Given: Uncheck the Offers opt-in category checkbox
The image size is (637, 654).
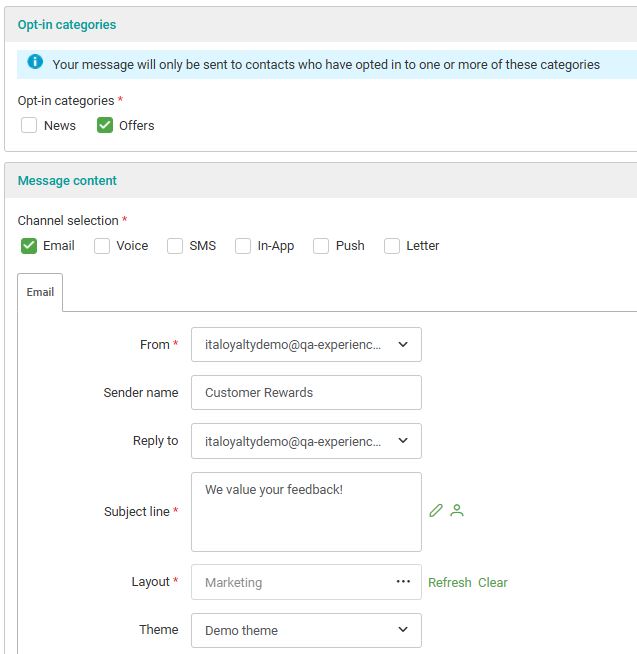Looking at the screenshot, I should pyautogui.click(x=105, y=126).
